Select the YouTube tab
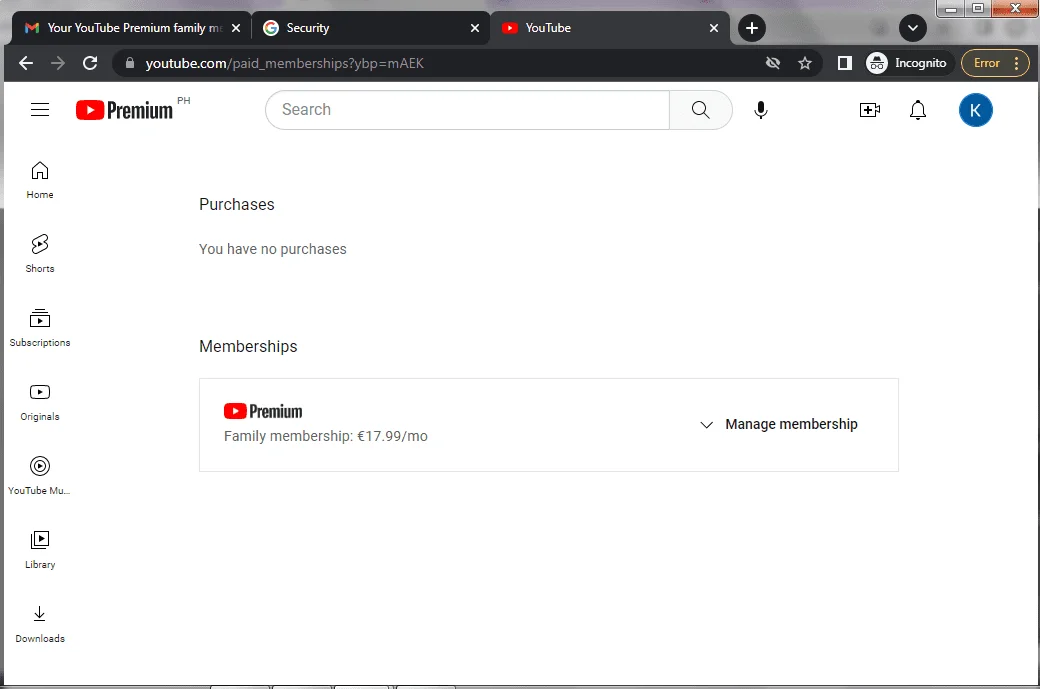The width and height of the screenshot is (1040, 689). click(609, 28)
